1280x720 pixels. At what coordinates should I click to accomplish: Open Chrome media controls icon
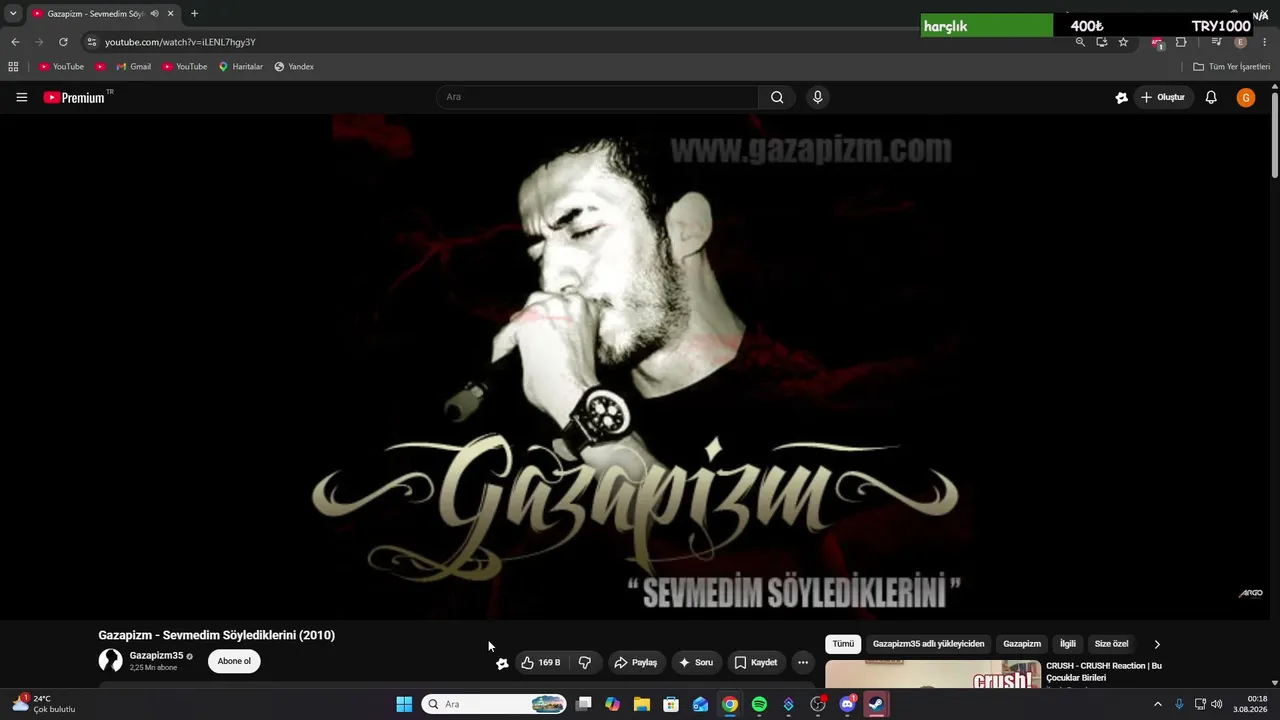point(1216,42)
